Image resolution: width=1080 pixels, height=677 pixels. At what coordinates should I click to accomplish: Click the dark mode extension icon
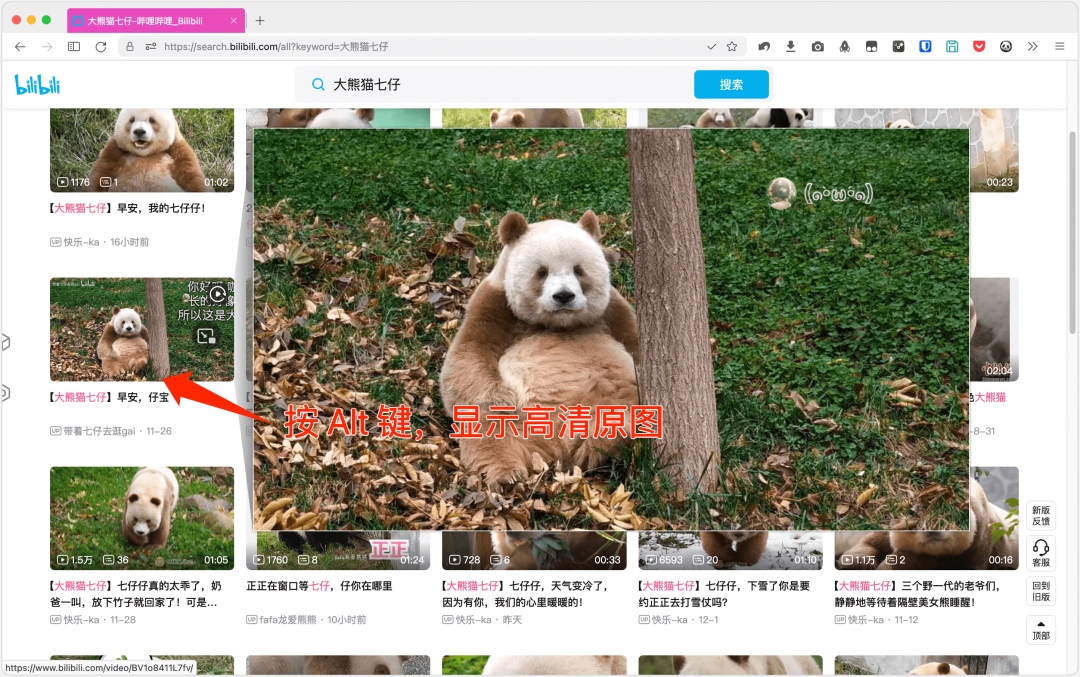point(871,46)
